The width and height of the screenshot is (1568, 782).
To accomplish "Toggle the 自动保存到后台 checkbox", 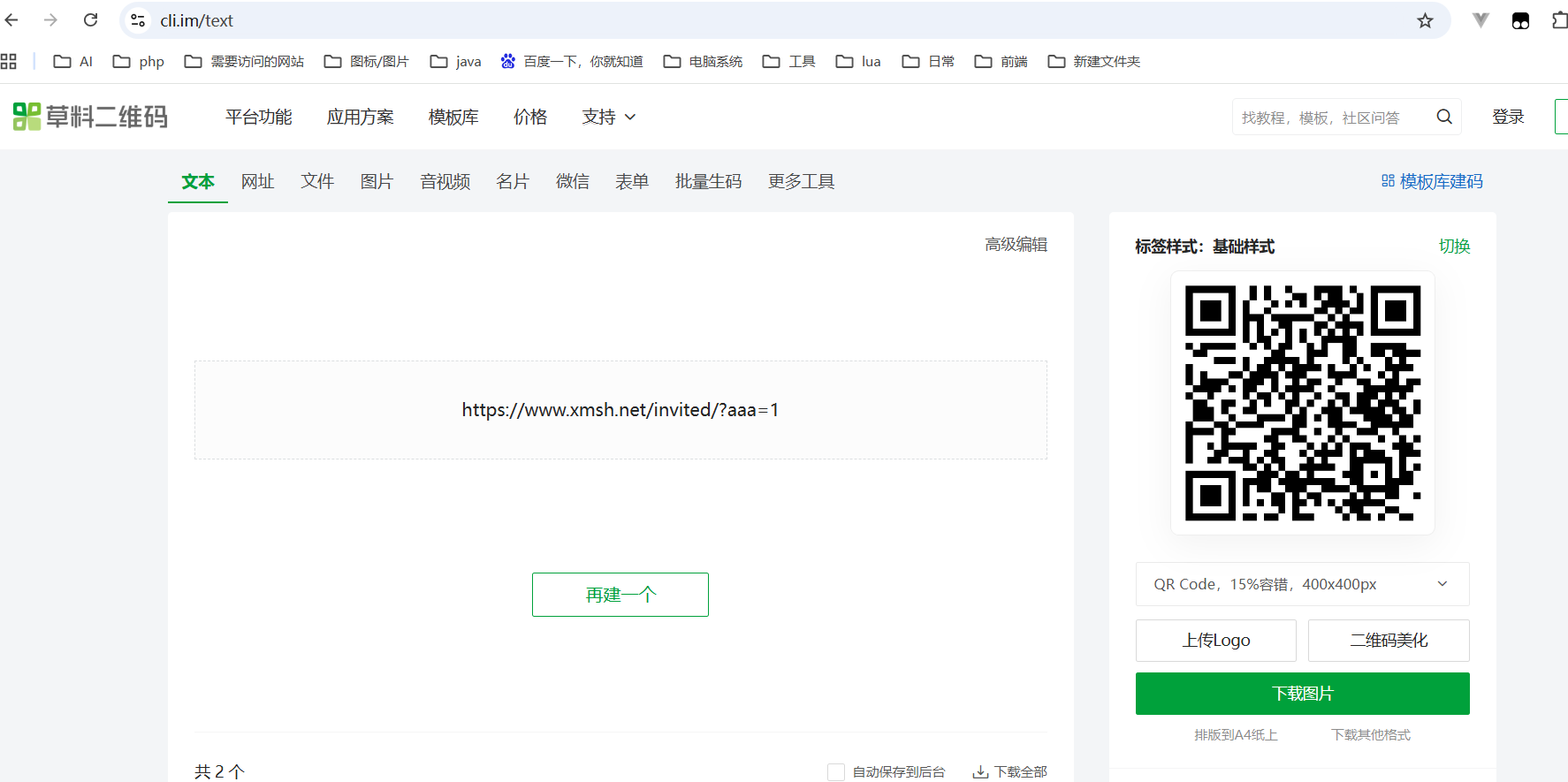I will [x=836, y=772].
